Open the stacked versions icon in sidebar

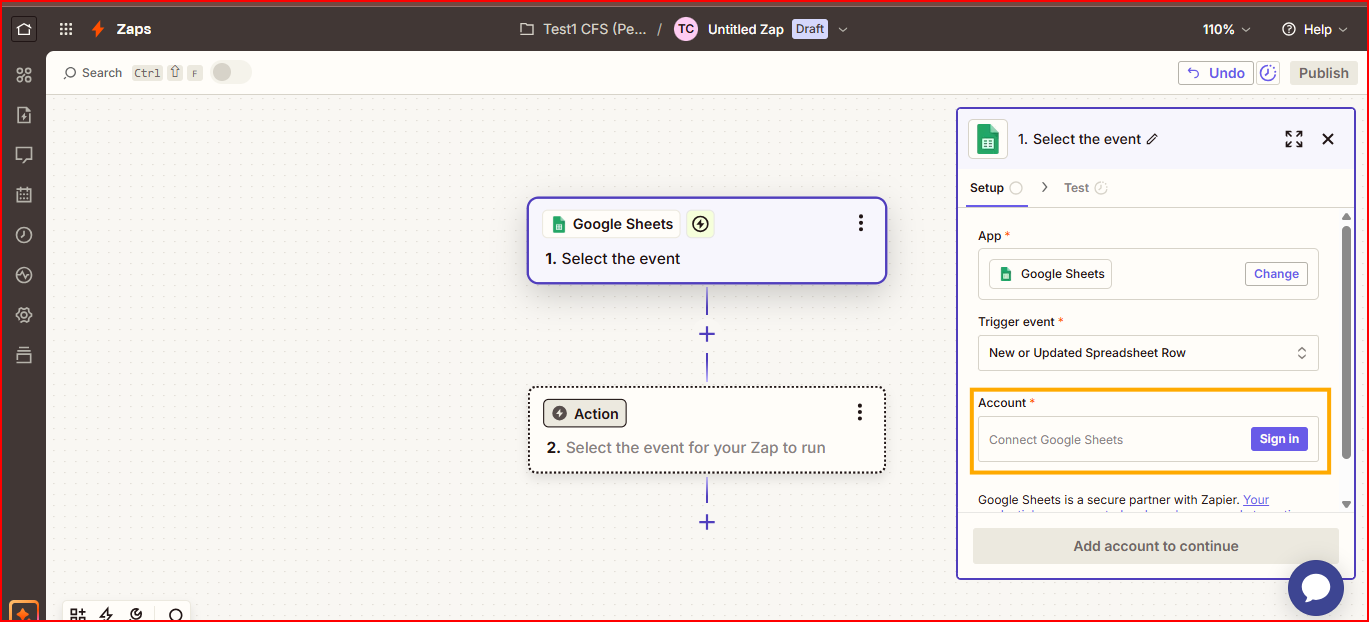pos(24,355)
